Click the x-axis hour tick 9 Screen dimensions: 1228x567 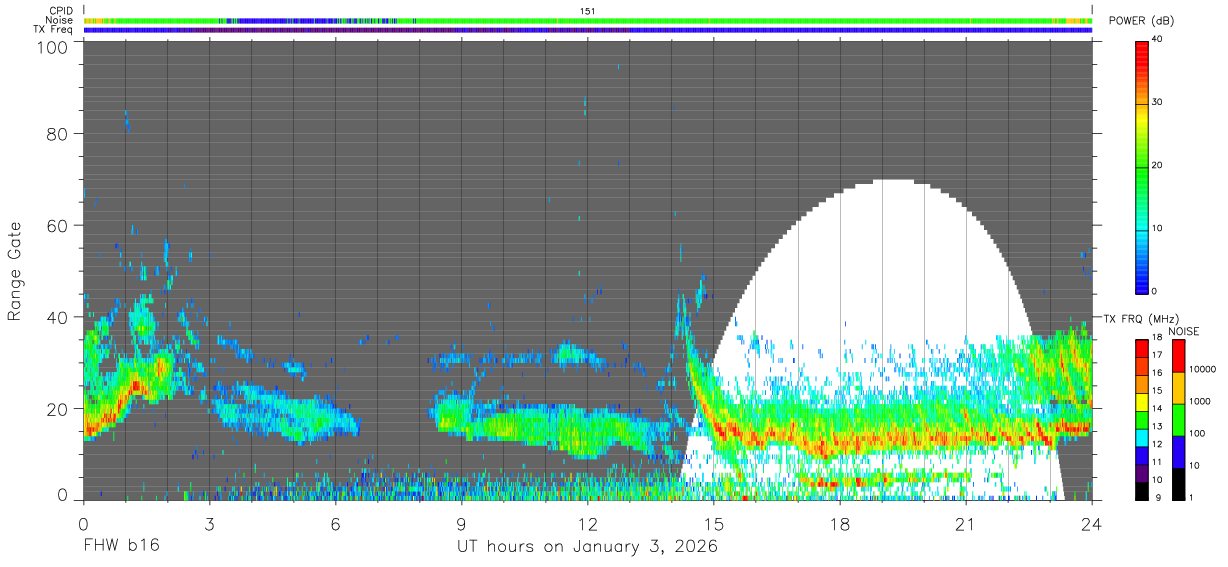click(461, 523)
